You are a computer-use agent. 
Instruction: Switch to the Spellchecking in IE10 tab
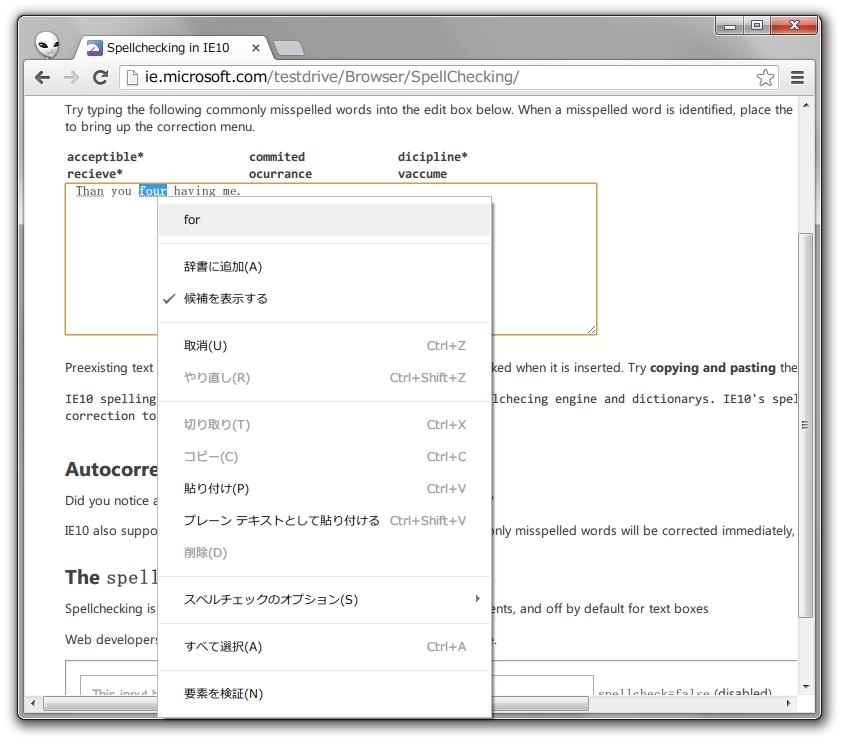170,47
